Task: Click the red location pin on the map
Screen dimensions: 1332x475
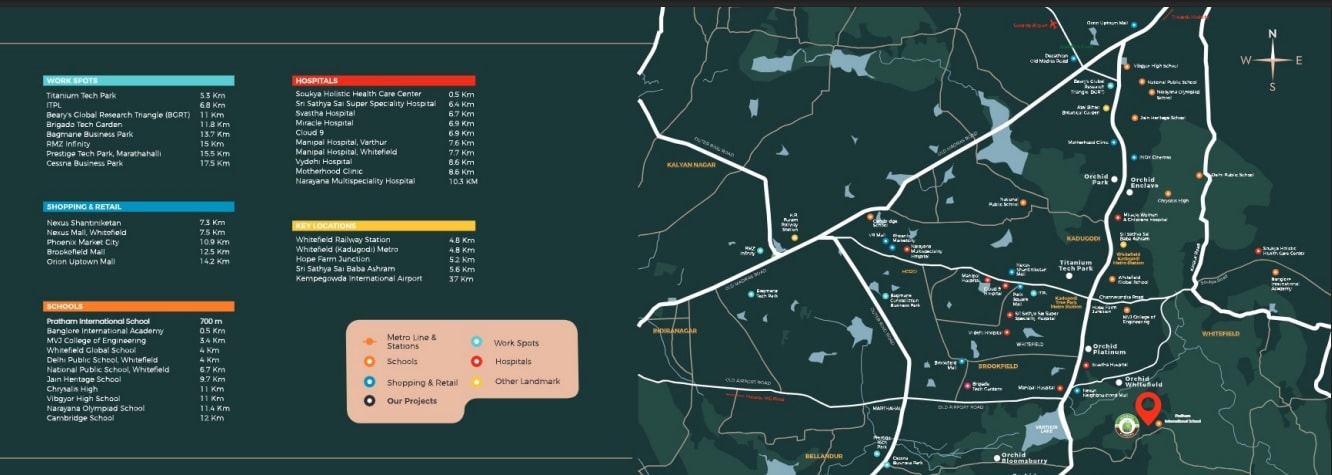Action: coord(1149,407)
